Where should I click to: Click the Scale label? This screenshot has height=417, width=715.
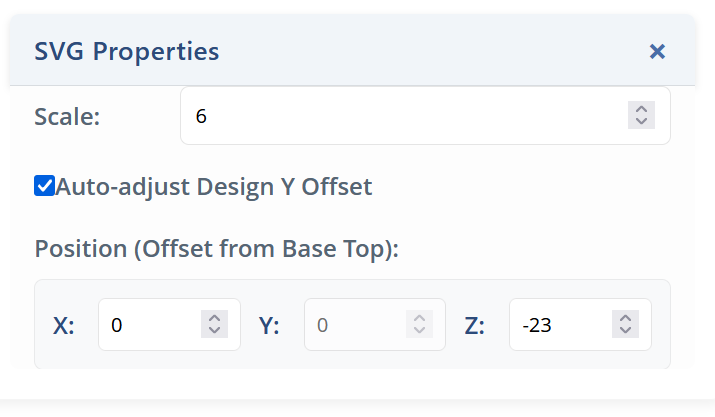pyautogui.click(x=67, y=116)
